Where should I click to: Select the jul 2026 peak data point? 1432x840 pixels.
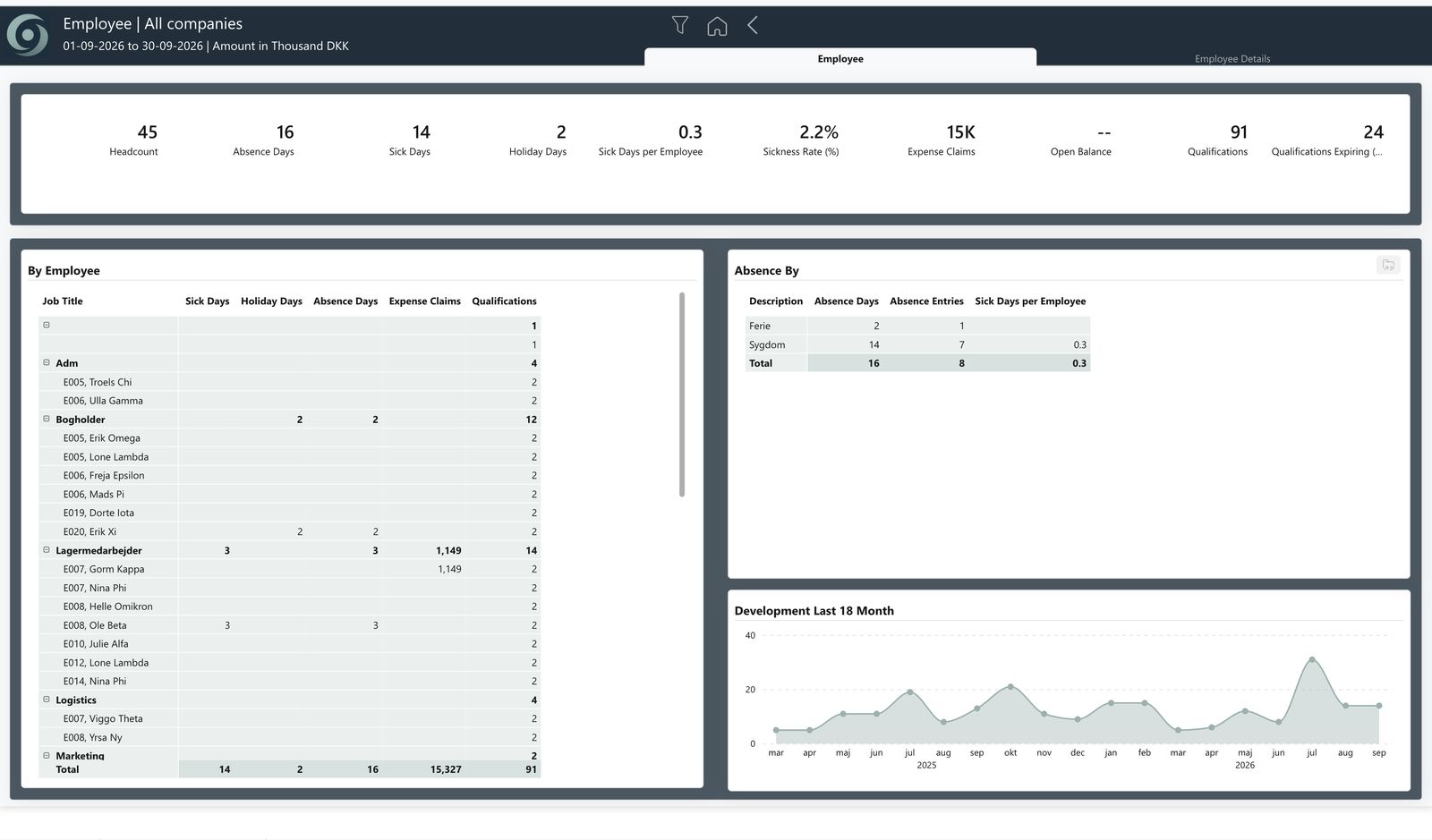coord(1312,659)
